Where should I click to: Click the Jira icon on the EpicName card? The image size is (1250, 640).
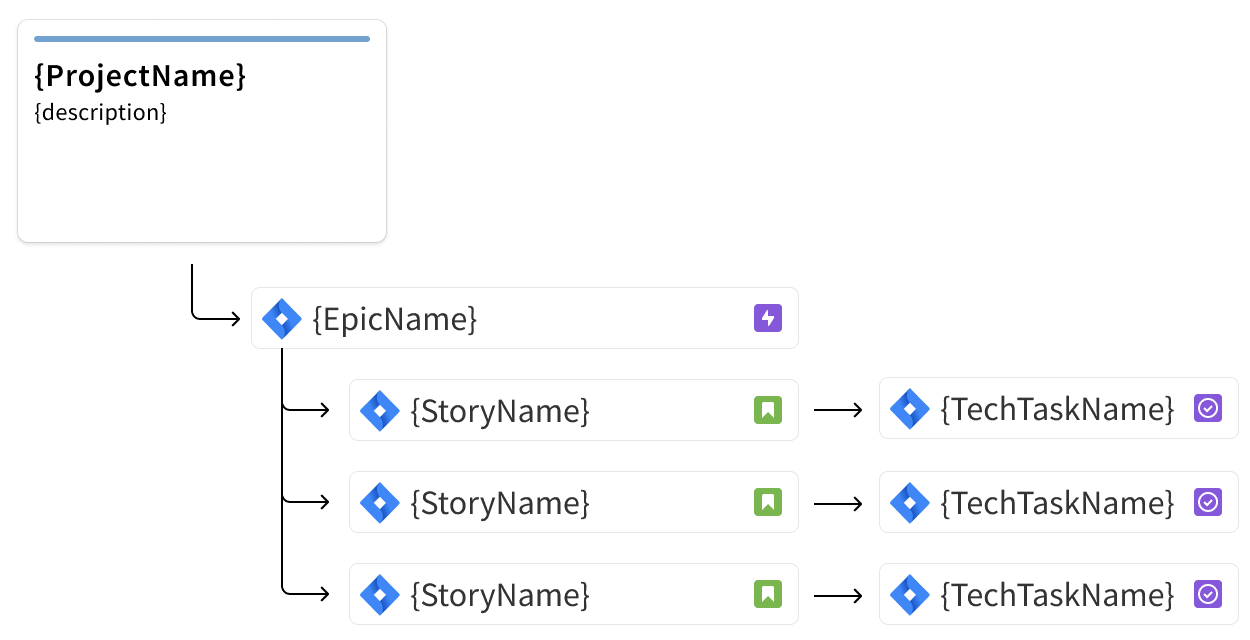[281, 319]
